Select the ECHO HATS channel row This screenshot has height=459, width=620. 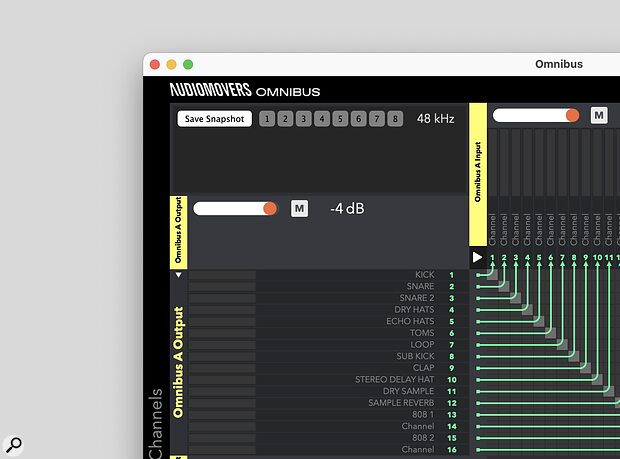[328, 321]
